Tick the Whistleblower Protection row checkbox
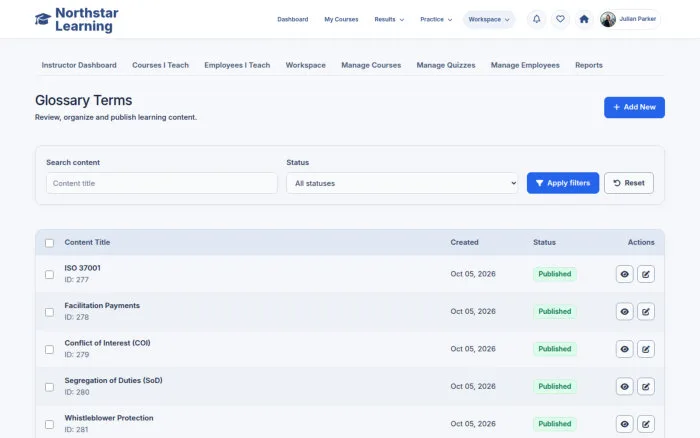 coord(50,425)
